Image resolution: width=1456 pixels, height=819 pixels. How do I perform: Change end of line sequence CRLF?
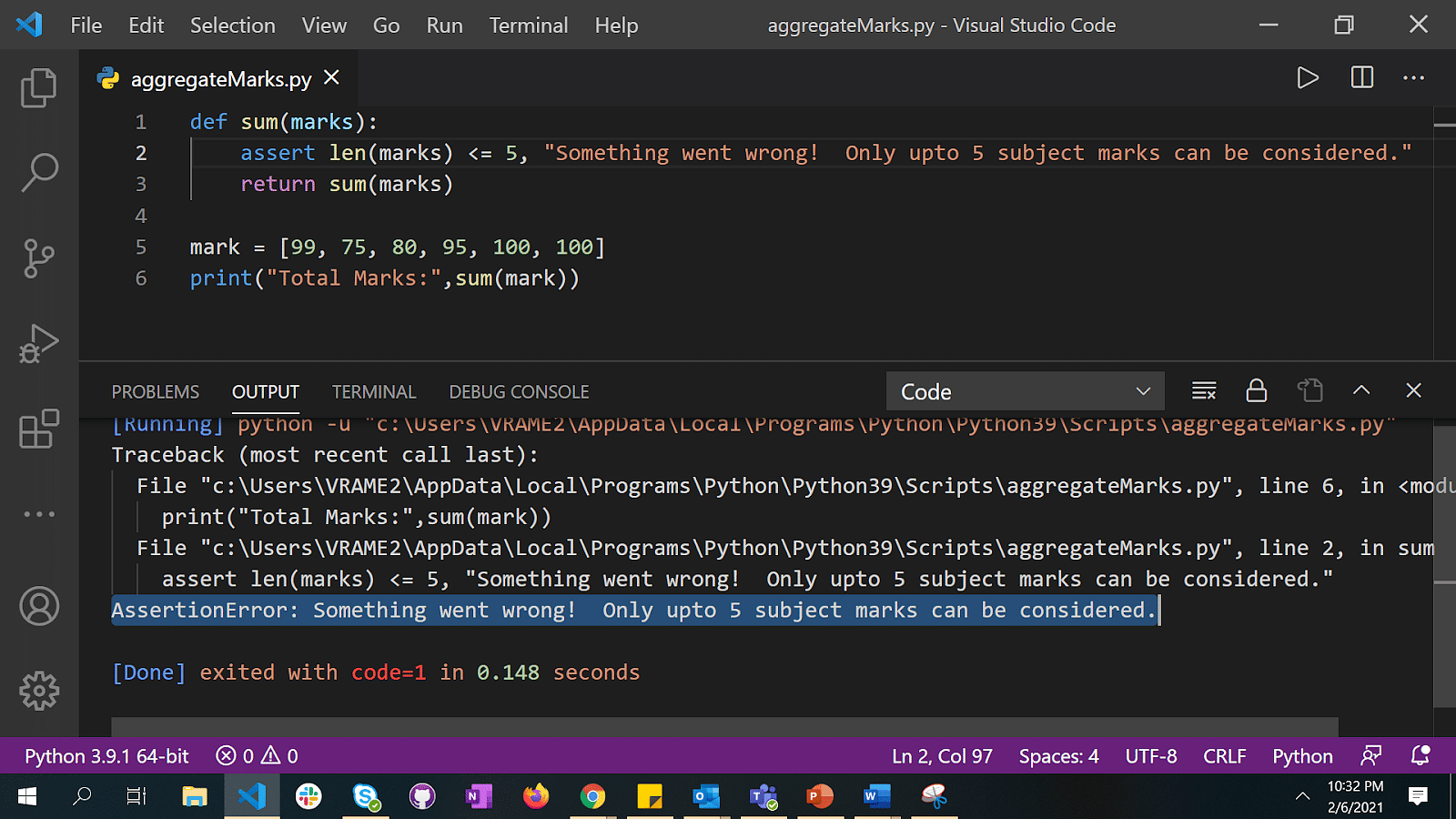[x=1224, y=756]
